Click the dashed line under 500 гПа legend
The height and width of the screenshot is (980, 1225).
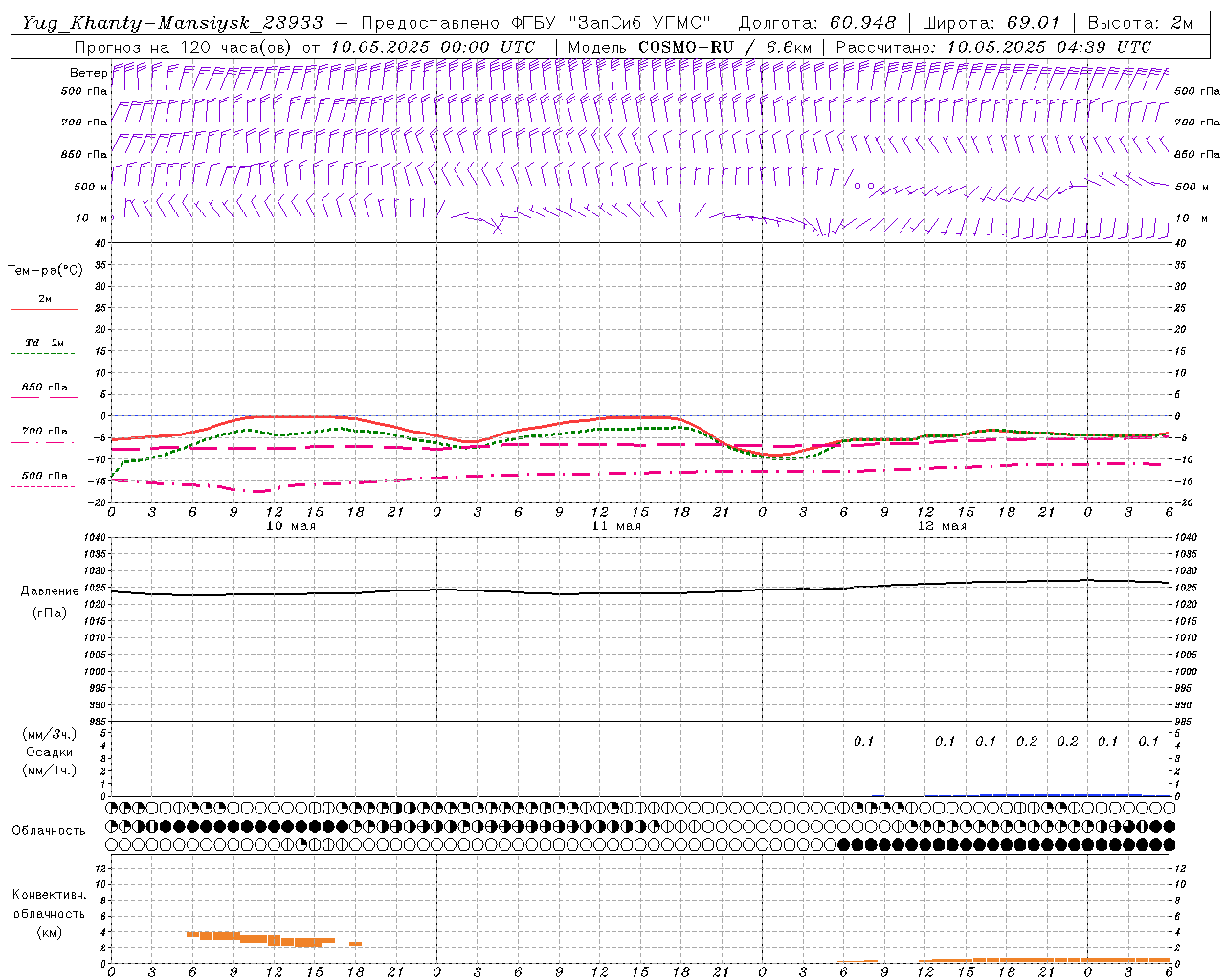tap(42, 487)
